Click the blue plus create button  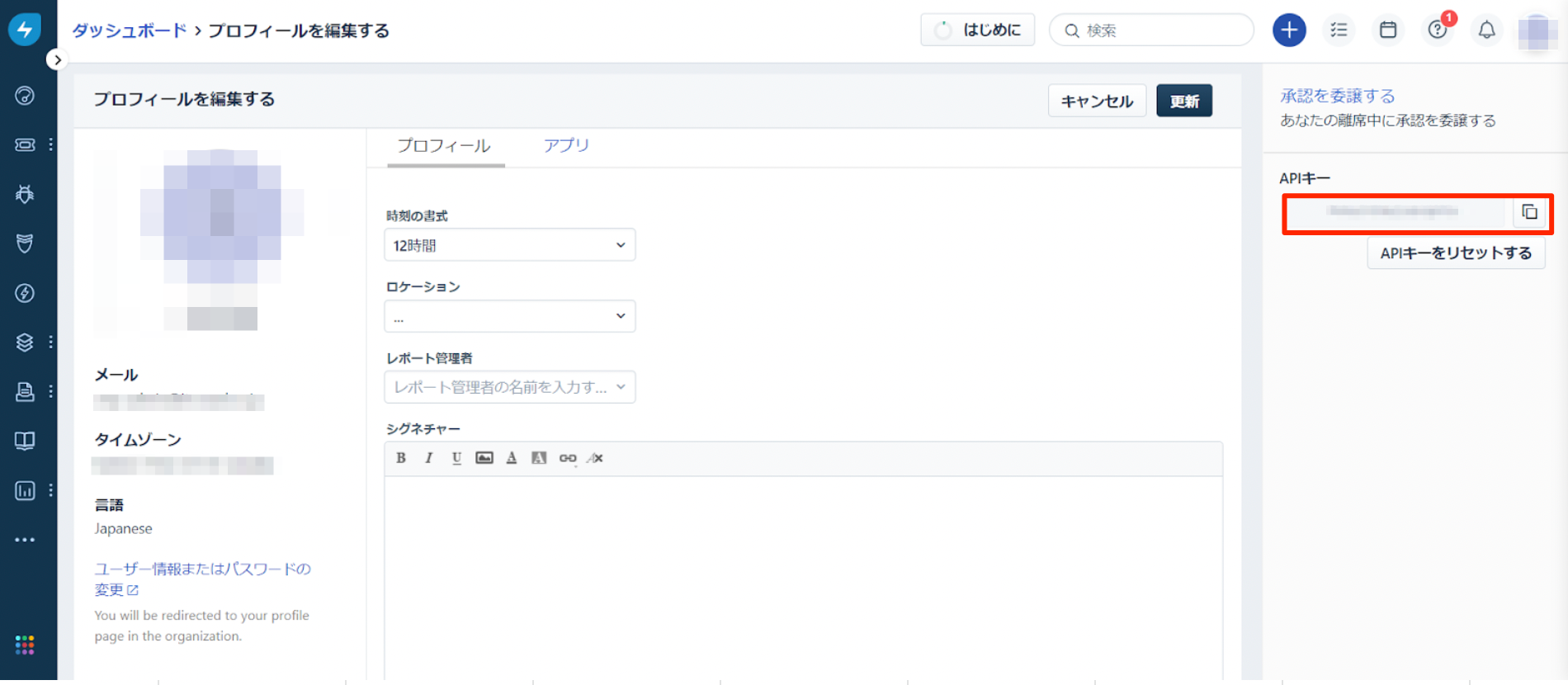click(x=1288, y=31)
